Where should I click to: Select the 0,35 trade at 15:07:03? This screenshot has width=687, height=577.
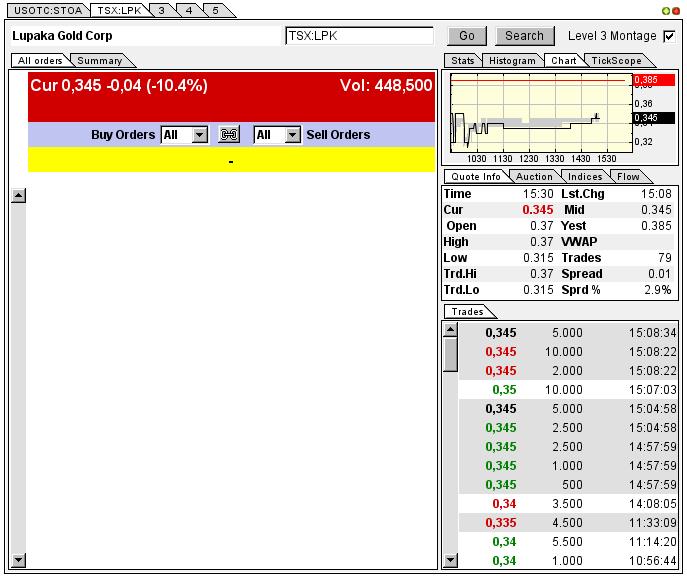(x=568, y=389)
